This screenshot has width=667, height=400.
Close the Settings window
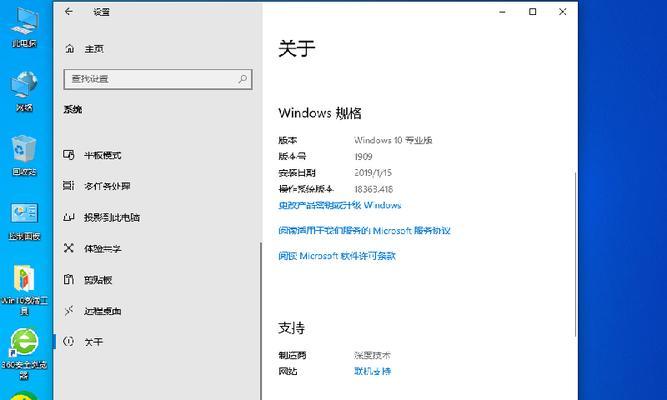[x=562, y=12]
